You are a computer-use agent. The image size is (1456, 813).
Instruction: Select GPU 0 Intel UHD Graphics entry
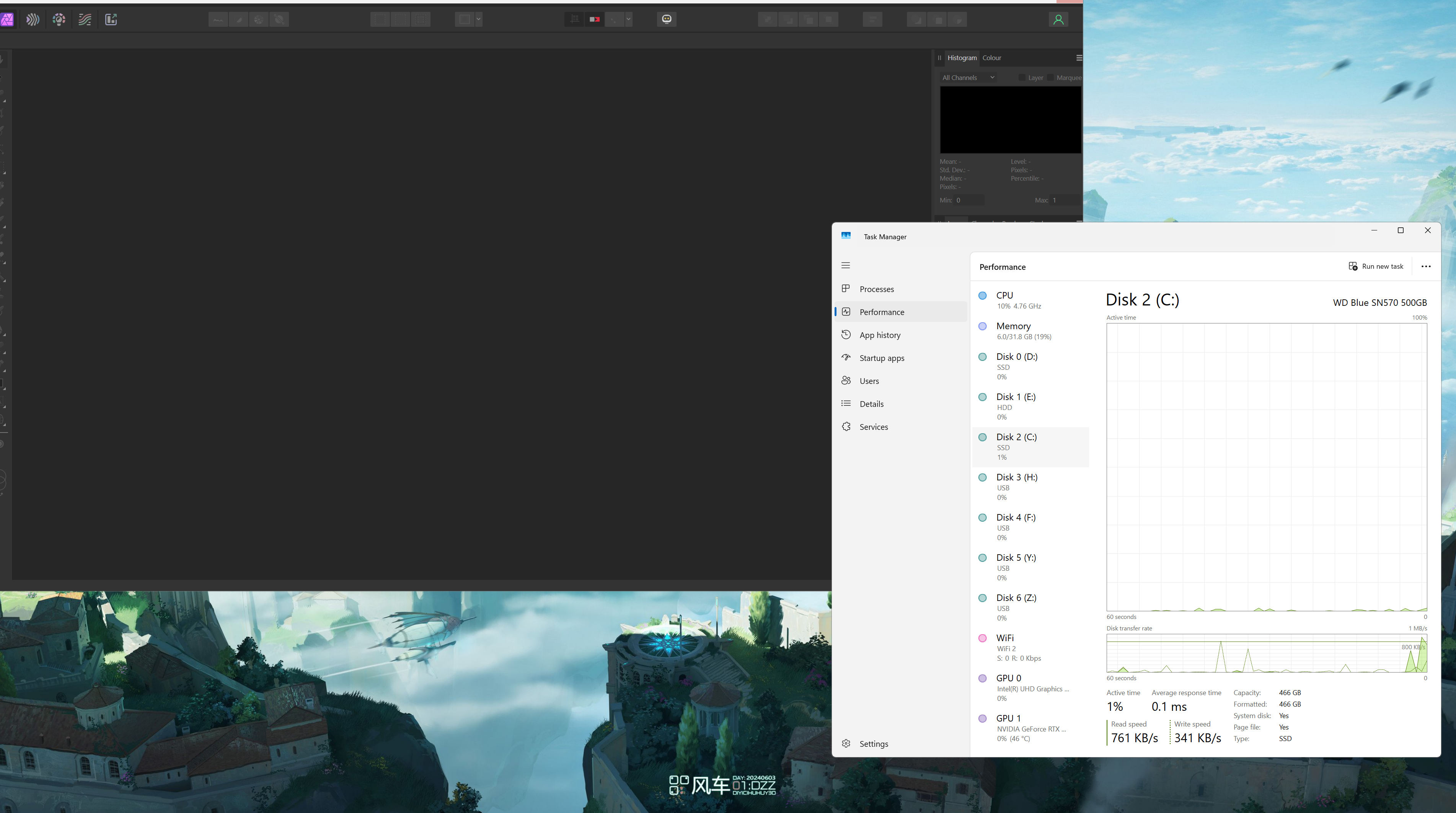pyautogui.click(x=1031, y=688)
